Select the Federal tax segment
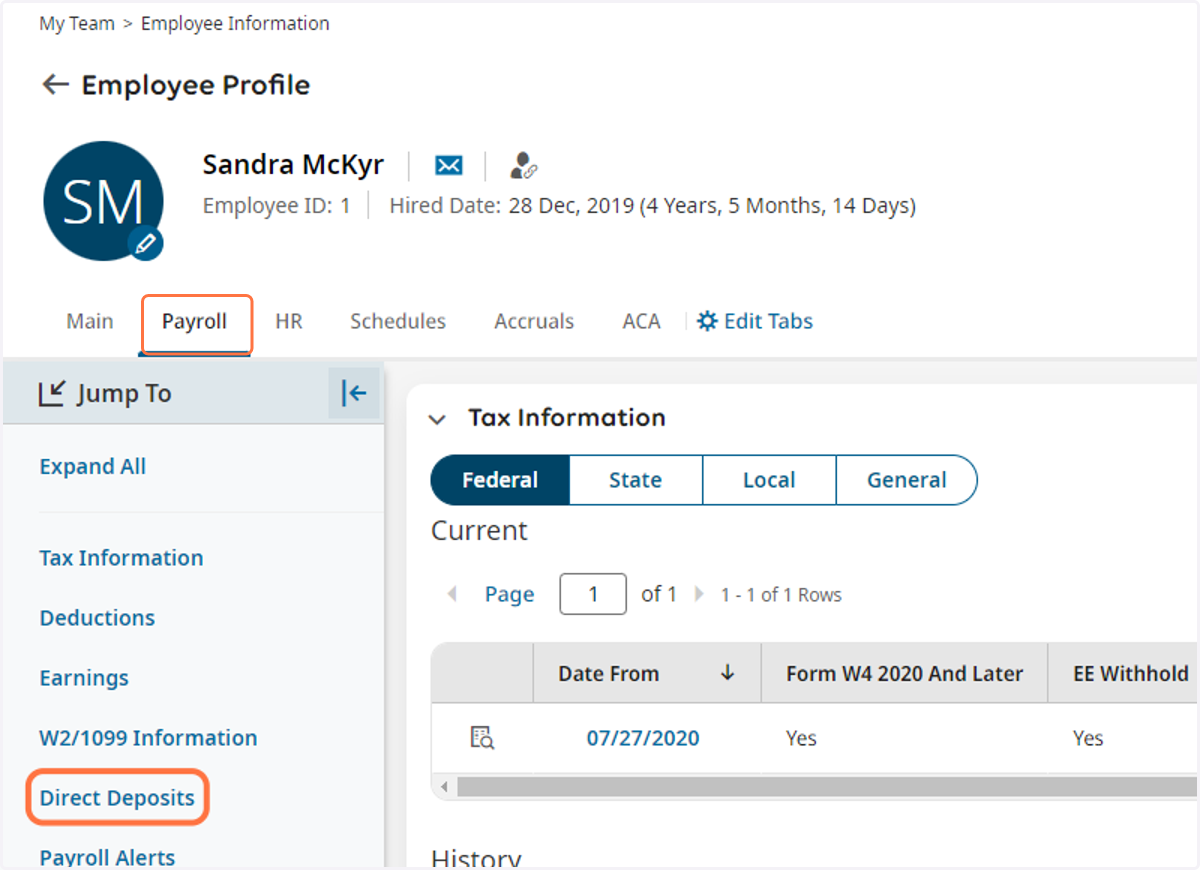This screenshot has height=870, width=1200. pyautogui.click(x=500, y=480)
